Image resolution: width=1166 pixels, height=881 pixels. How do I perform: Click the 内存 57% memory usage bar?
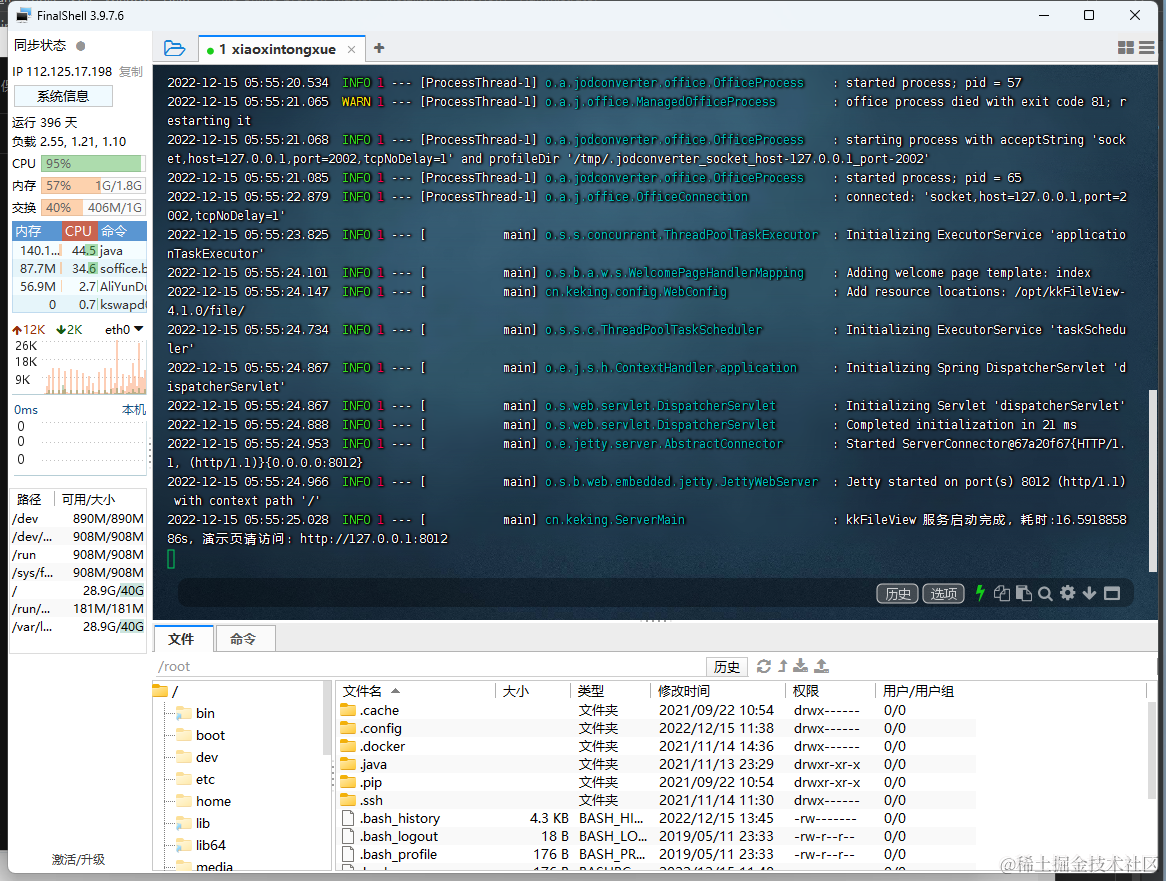click(x=93, y=186)
